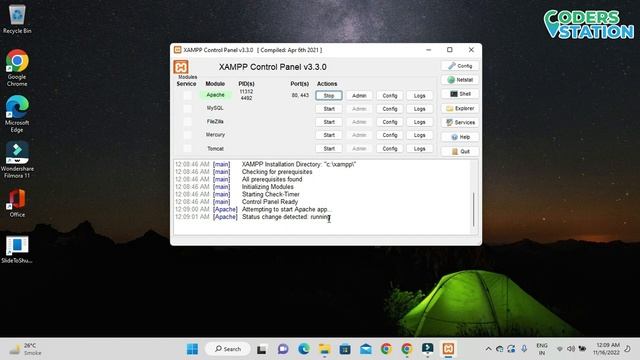Open Mercury Config
The width and height of the screenshot is (640, 360).
390,135
